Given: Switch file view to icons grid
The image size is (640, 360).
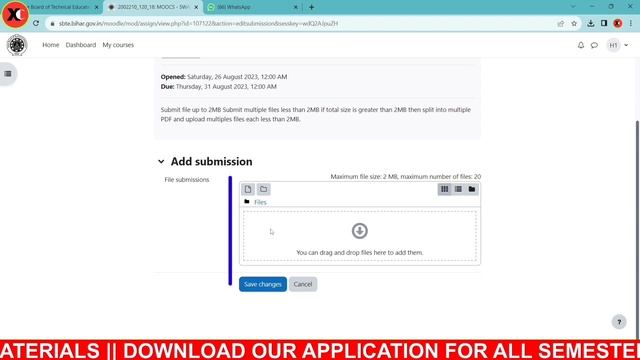Looking at the screenshot, I should [x=444, y=189].
